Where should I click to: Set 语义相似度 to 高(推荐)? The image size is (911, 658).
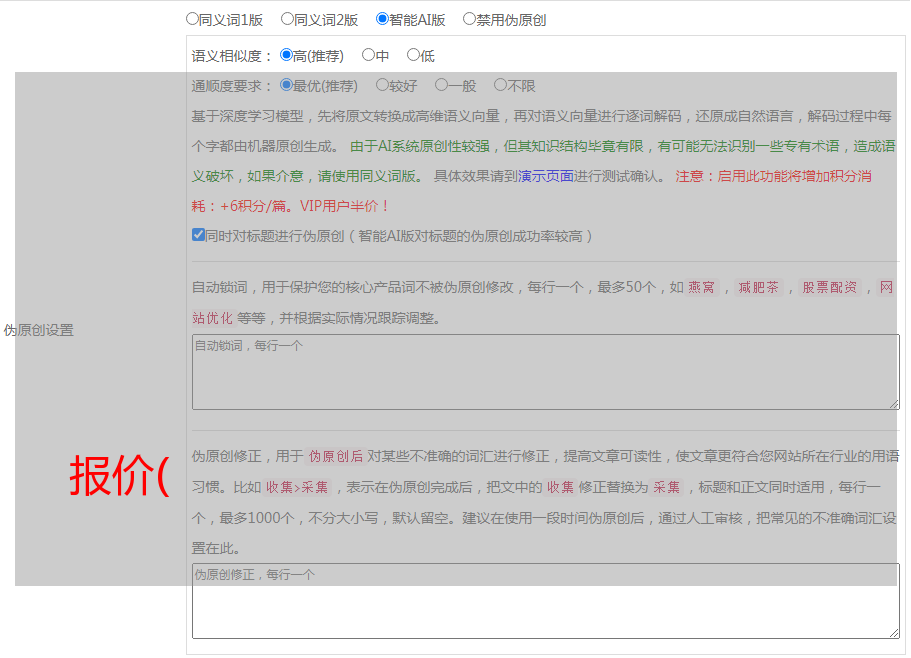(x=286, y=55)
